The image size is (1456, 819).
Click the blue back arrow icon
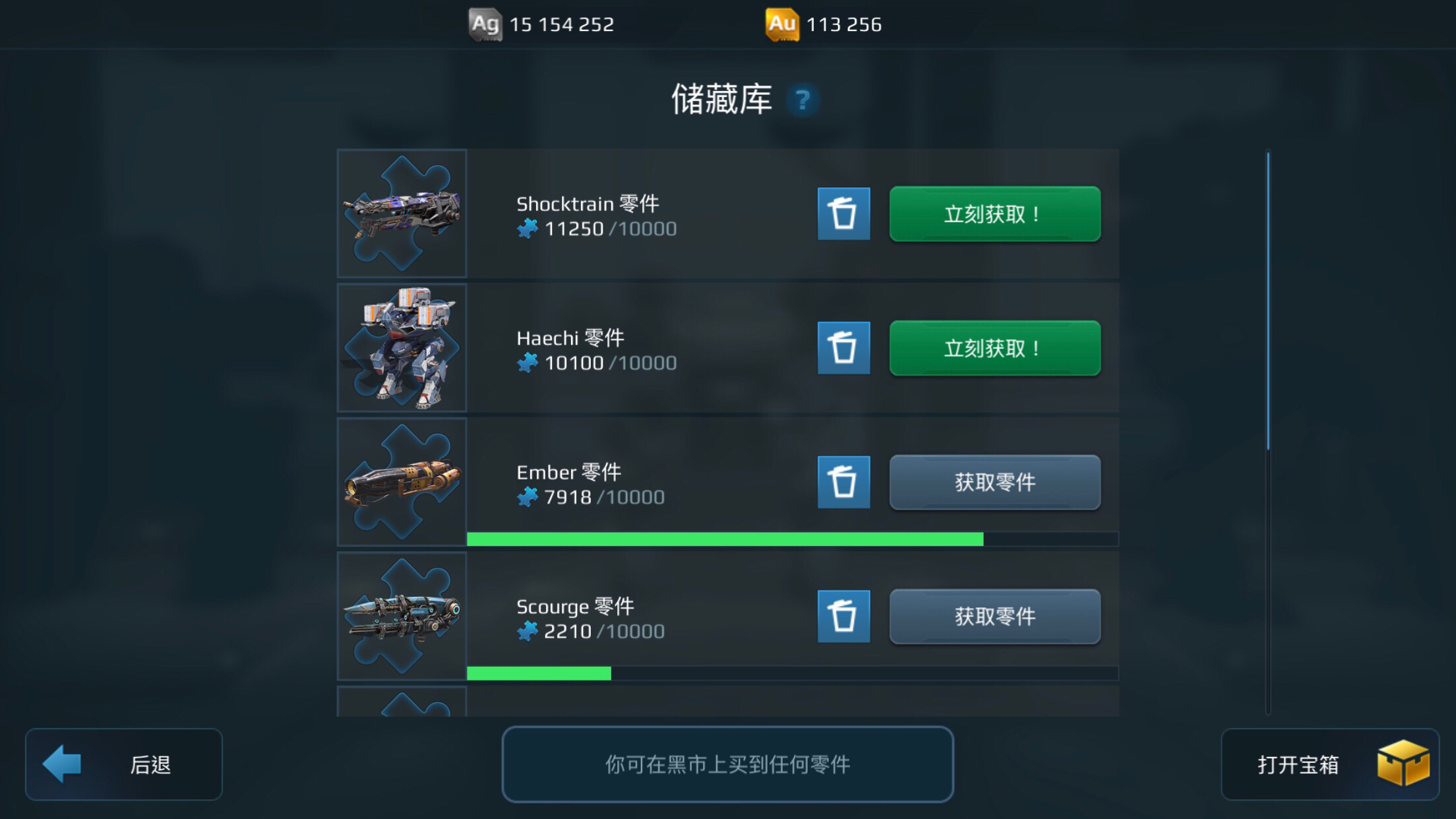[61, 764]
